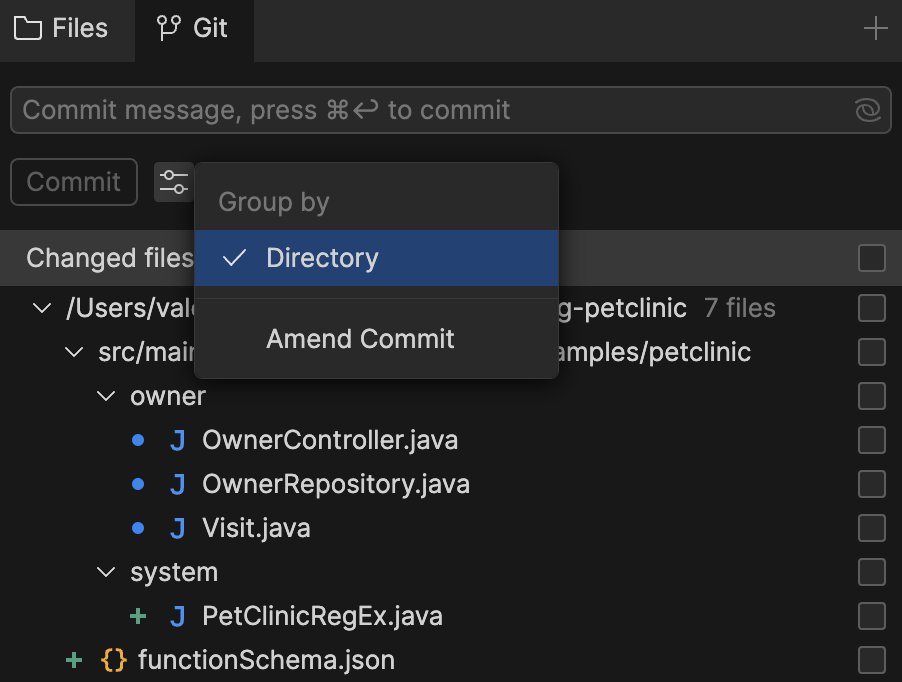Viewport: 902px width, 682px height.
Task: Click the Java icon beside OwnerRepository.java
Action: tap(177, 484)
